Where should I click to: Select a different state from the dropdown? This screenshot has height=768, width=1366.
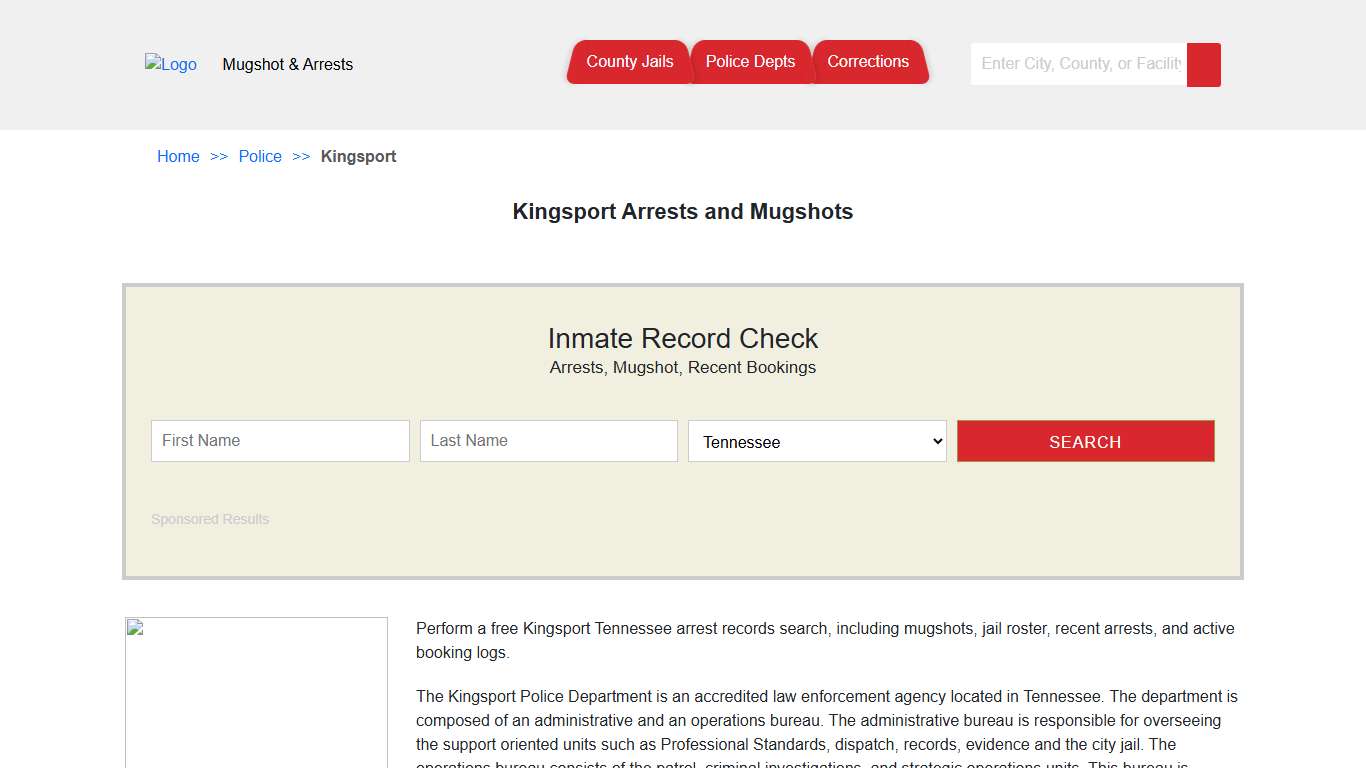(x=816, y=441)
